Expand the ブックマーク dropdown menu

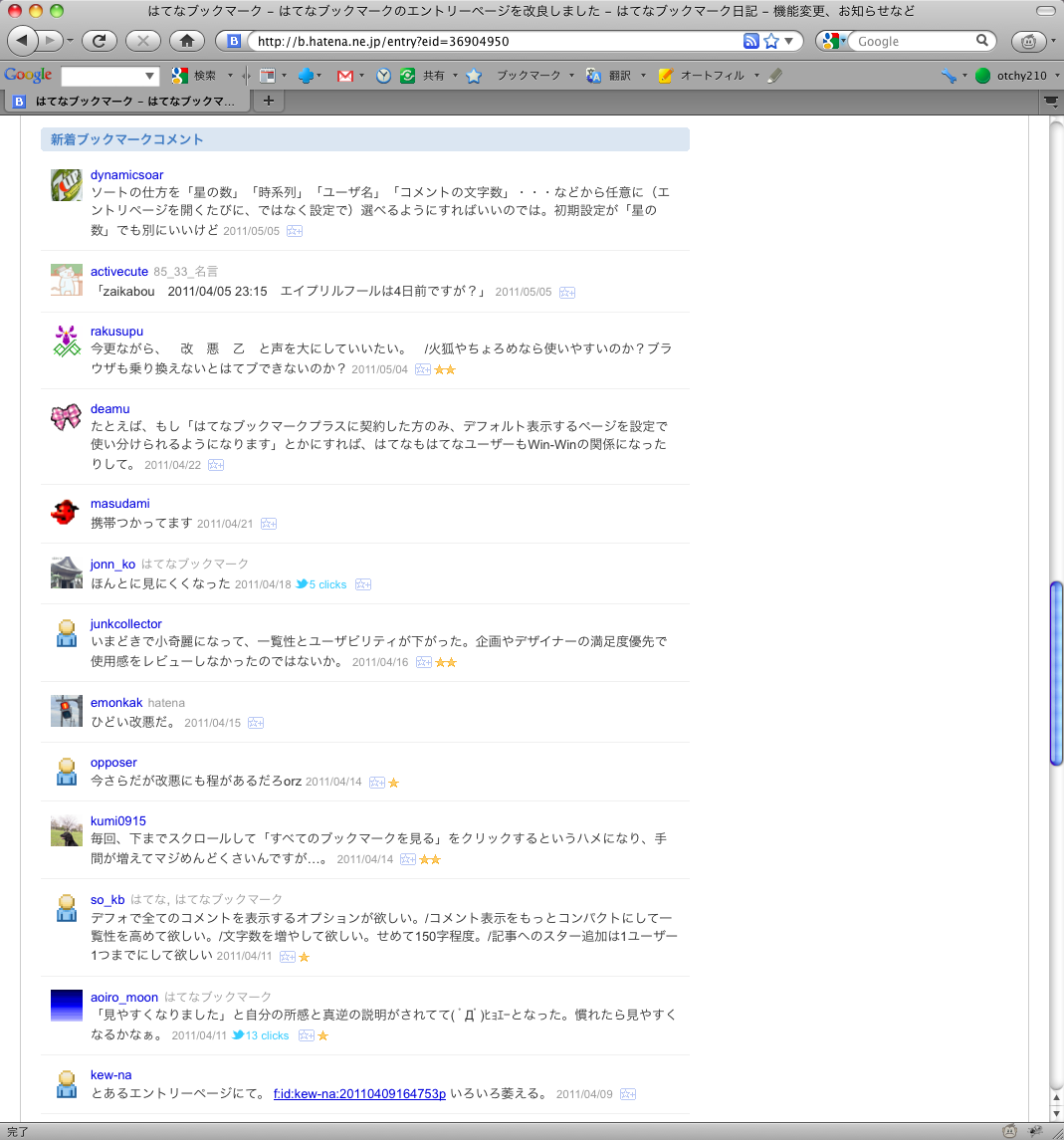click(571, 76)
